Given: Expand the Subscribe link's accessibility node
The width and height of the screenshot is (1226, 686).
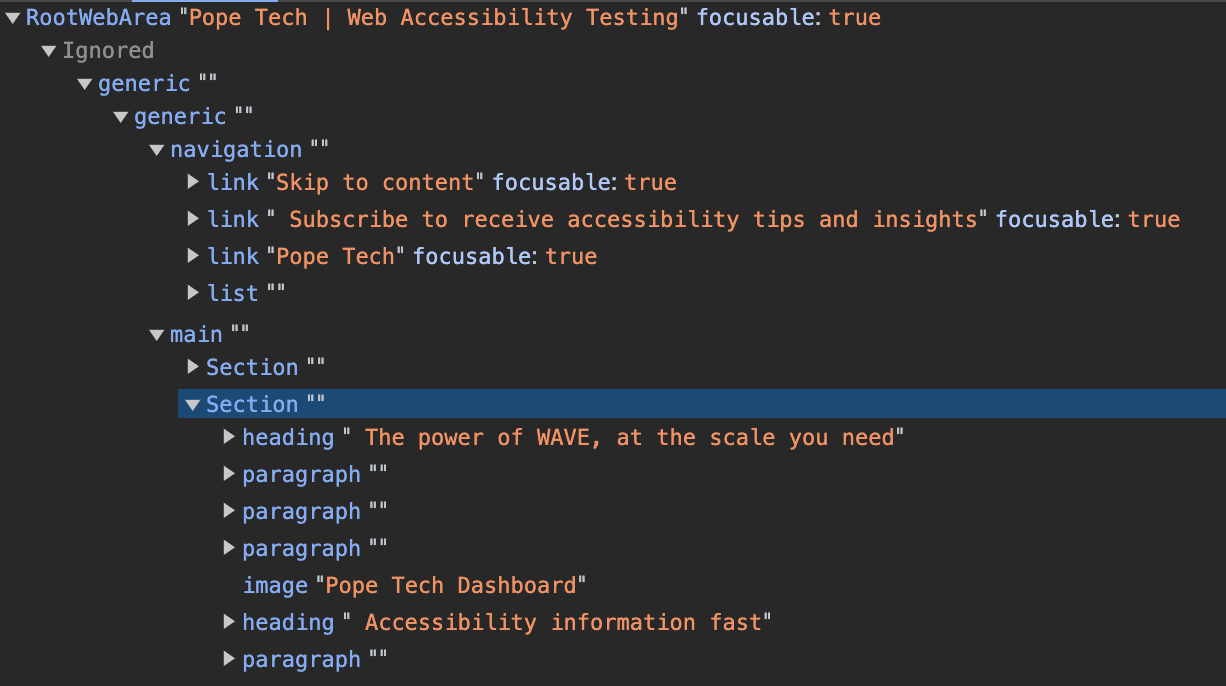Looking at the screenshot, I should tap(192, 219).
